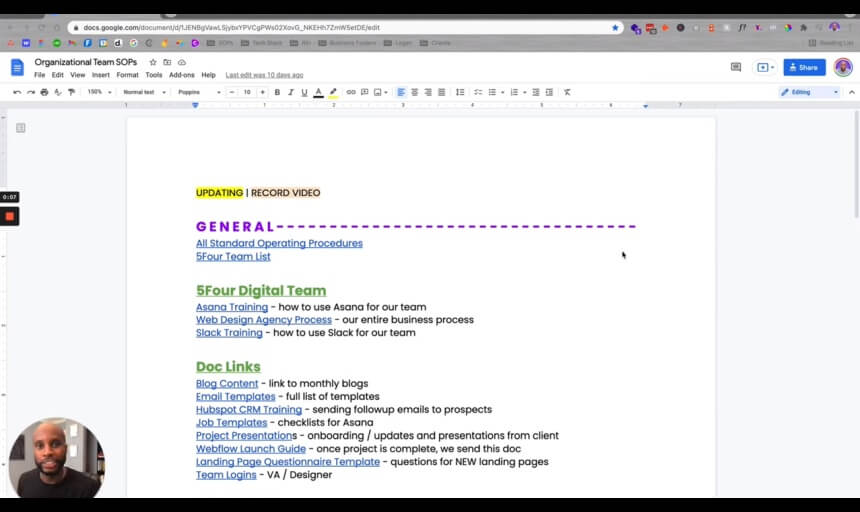Open Last edit was 10 days ago
Screen dimensions: 860x512
click(x=264, y=75)
